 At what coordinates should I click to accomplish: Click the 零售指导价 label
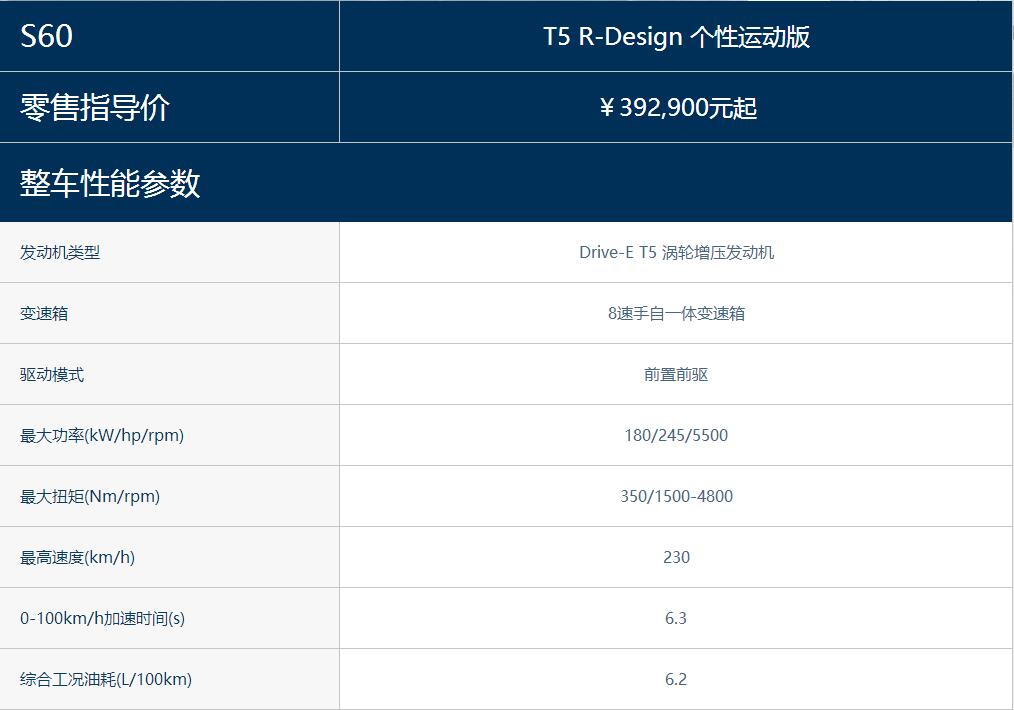tap(94, 107)
